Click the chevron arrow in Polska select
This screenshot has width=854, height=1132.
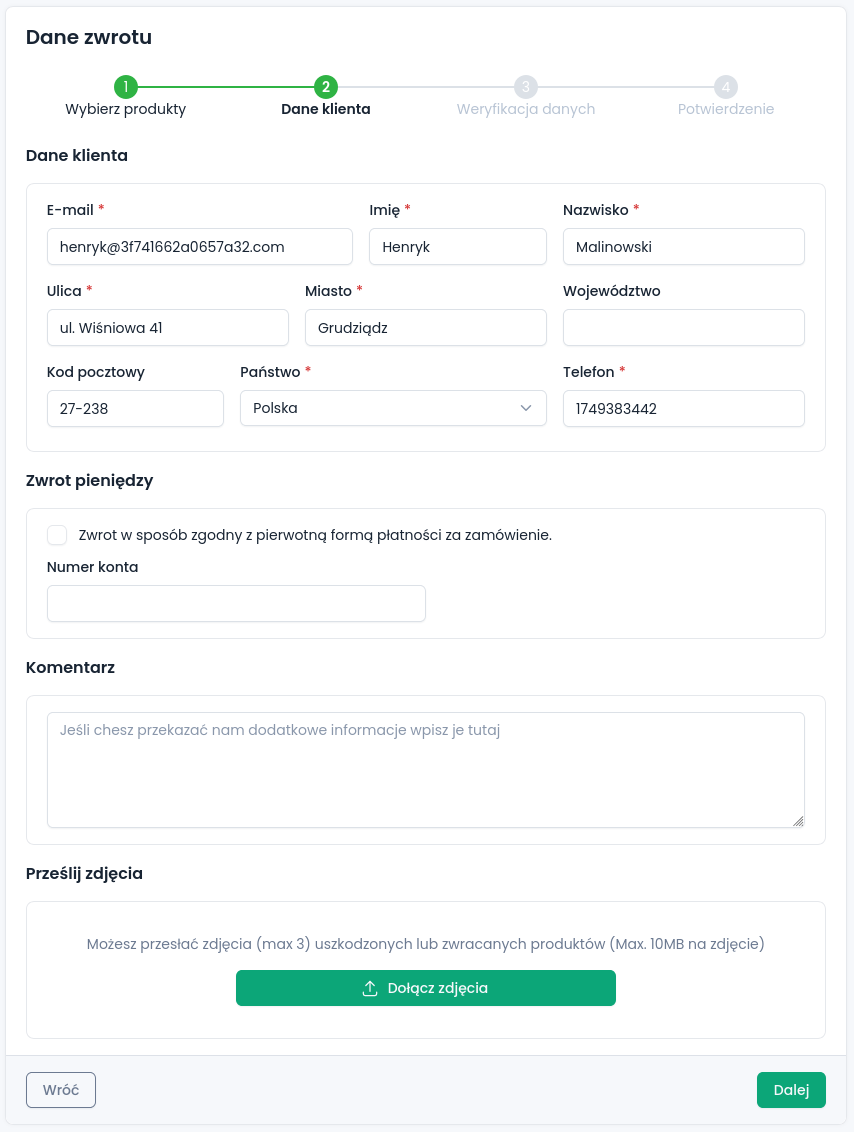click(526, 408)
